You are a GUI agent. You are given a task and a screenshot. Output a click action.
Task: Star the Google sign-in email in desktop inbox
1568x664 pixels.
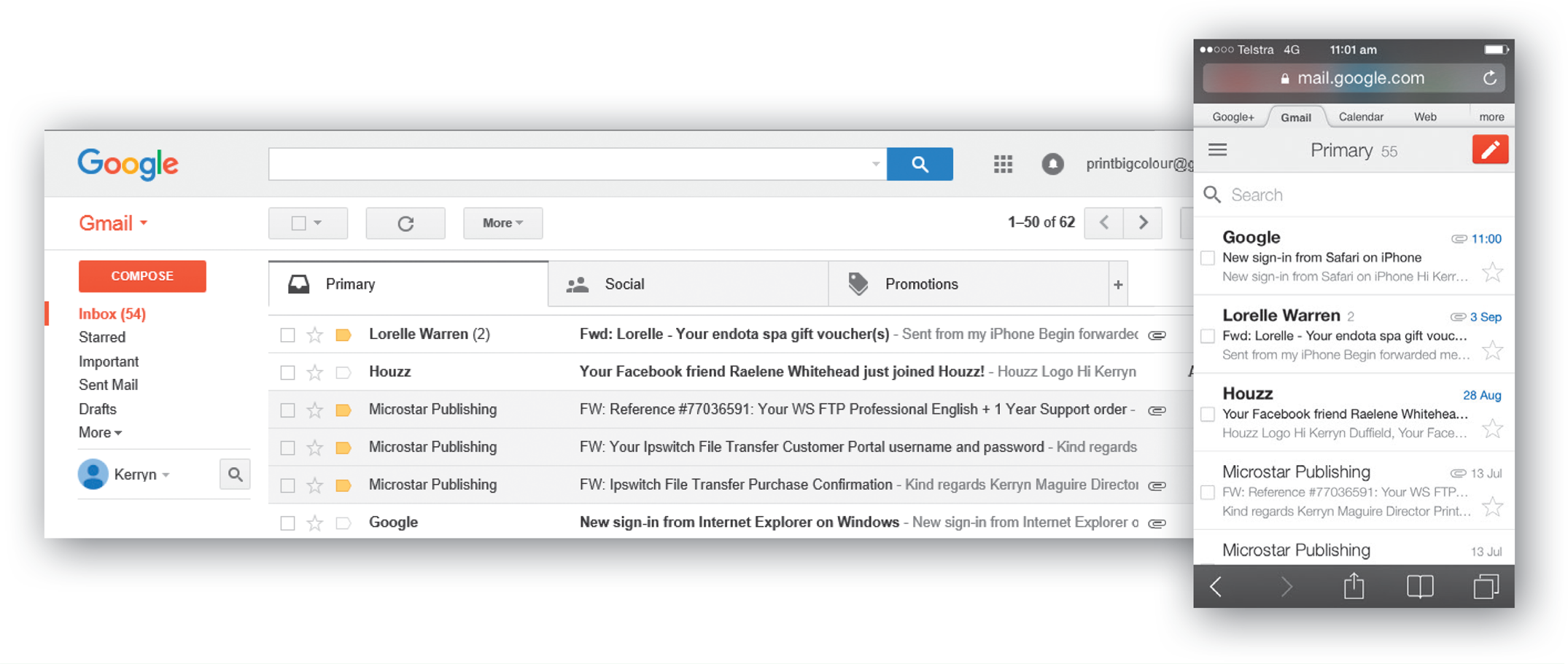click(314, 523)
